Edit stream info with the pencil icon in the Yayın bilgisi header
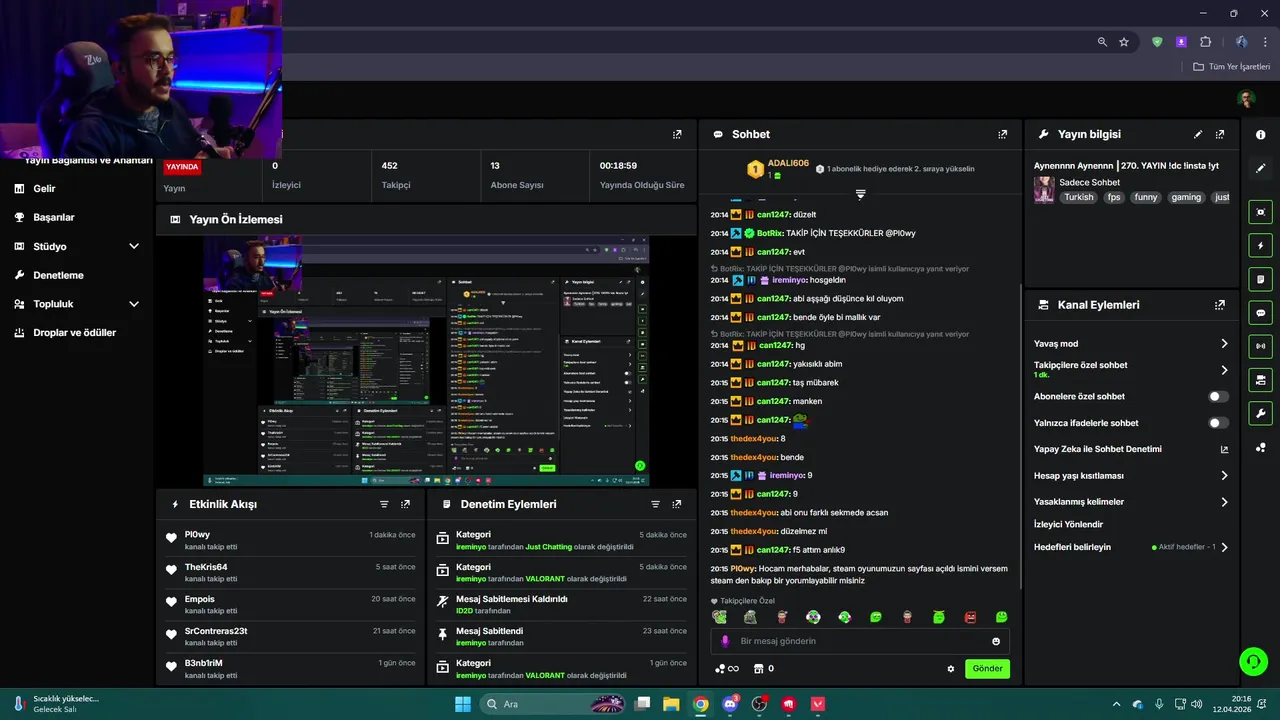Viewport: 1280px width, 720px height. pos(1198,134)
